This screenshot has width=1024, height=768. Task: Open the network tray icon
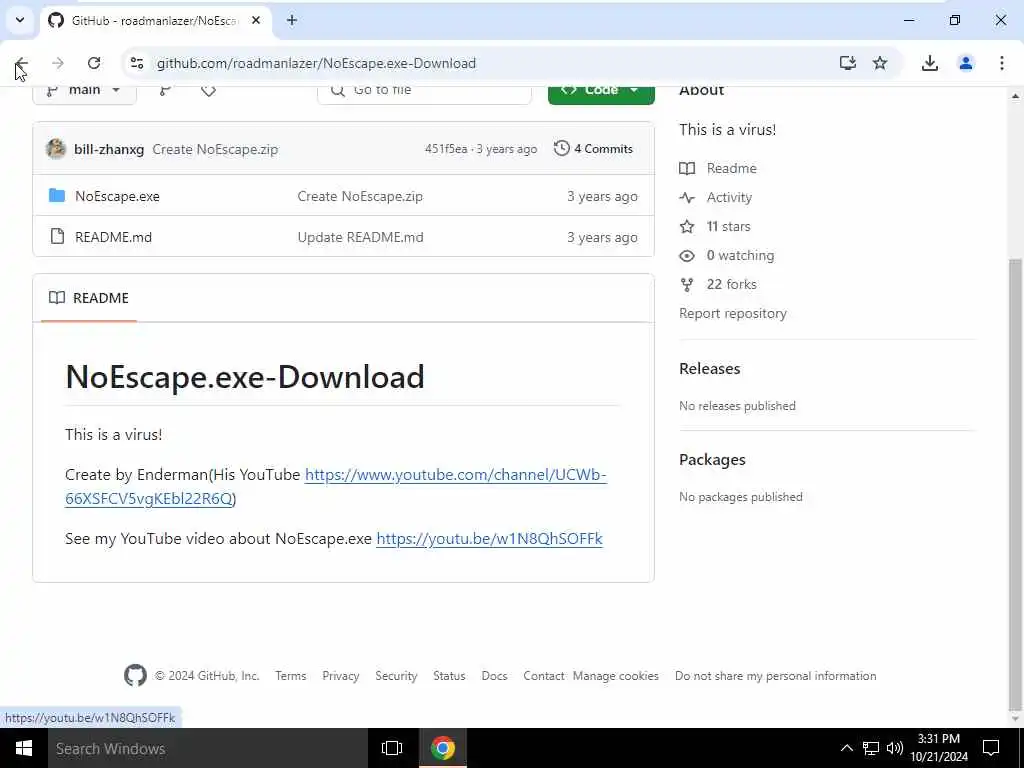871,748
